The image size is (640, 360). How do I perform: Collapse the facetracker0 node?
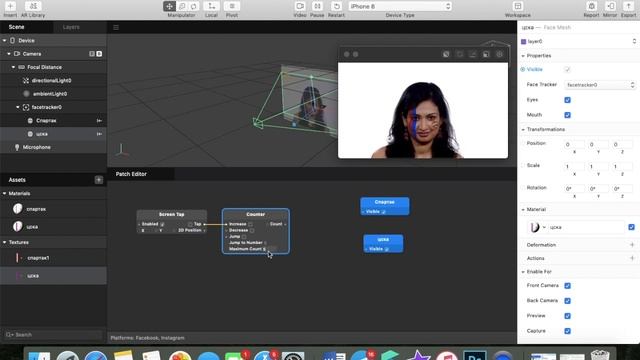pyautogui.click(x=18, y=107)
